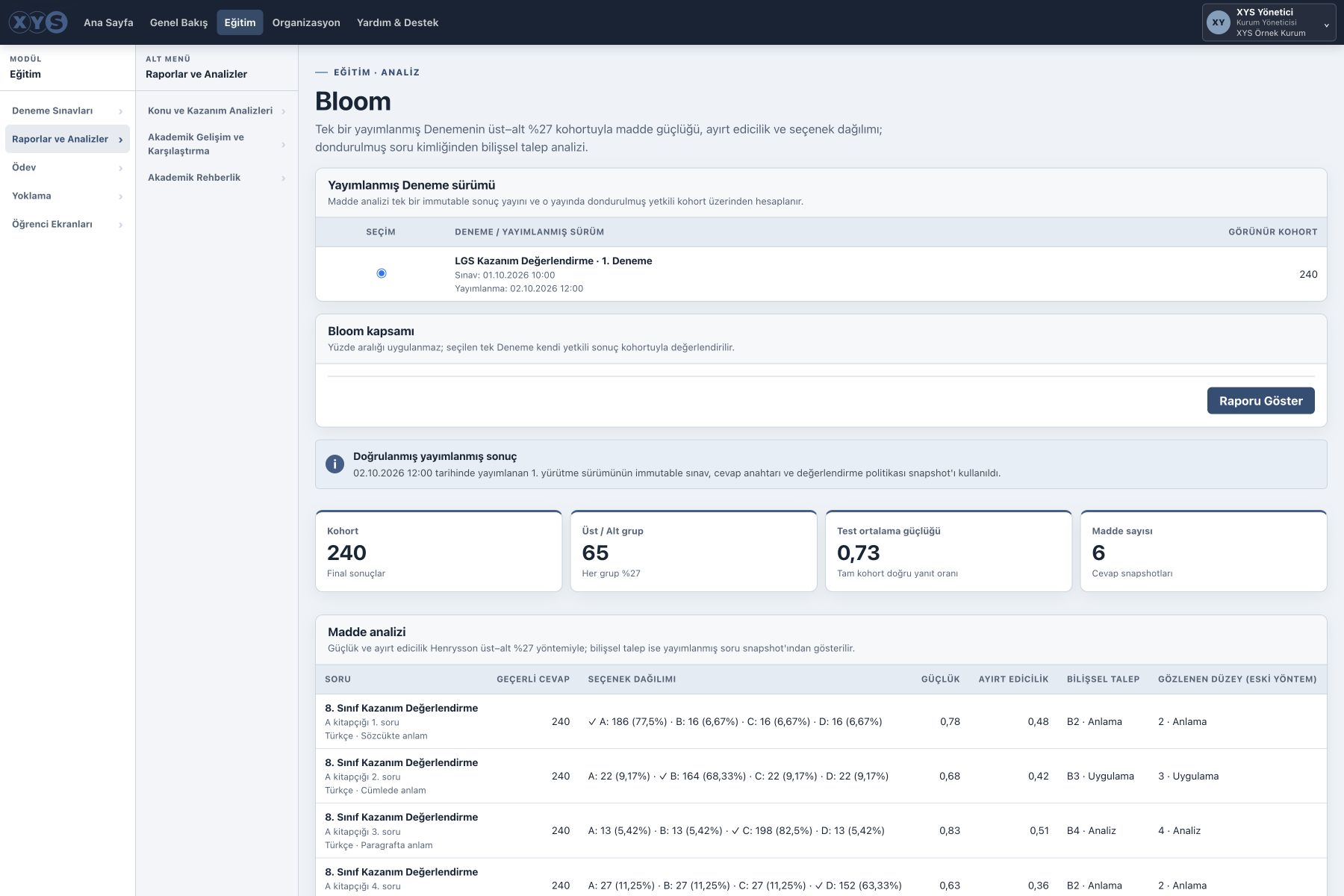Click the XYS logo
Viewport: 1344px width, 896px height.
[x=38, y=22]
